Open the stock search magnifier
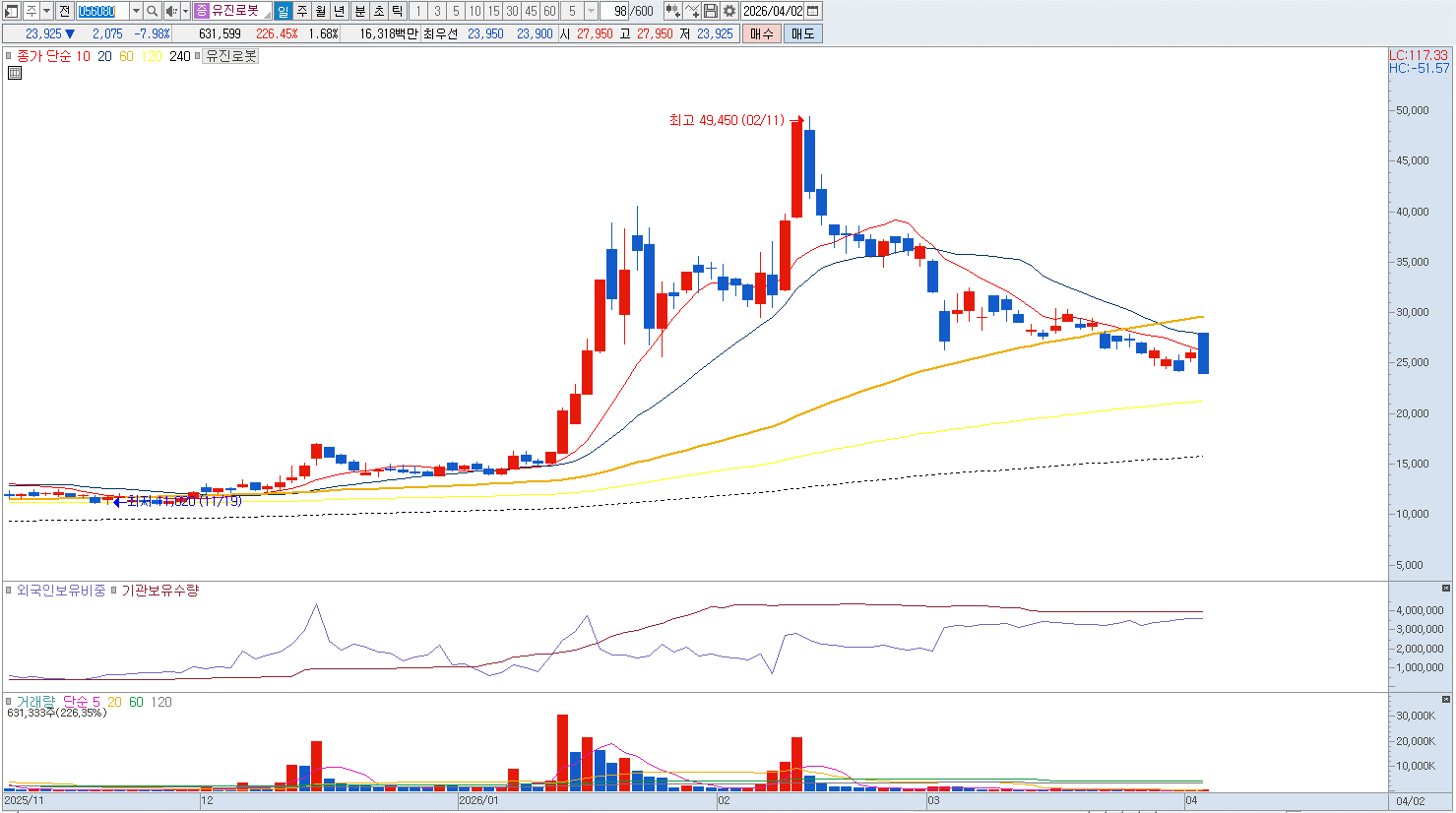This screenshot has width=1456, height=813. click(x=153, y=11)
